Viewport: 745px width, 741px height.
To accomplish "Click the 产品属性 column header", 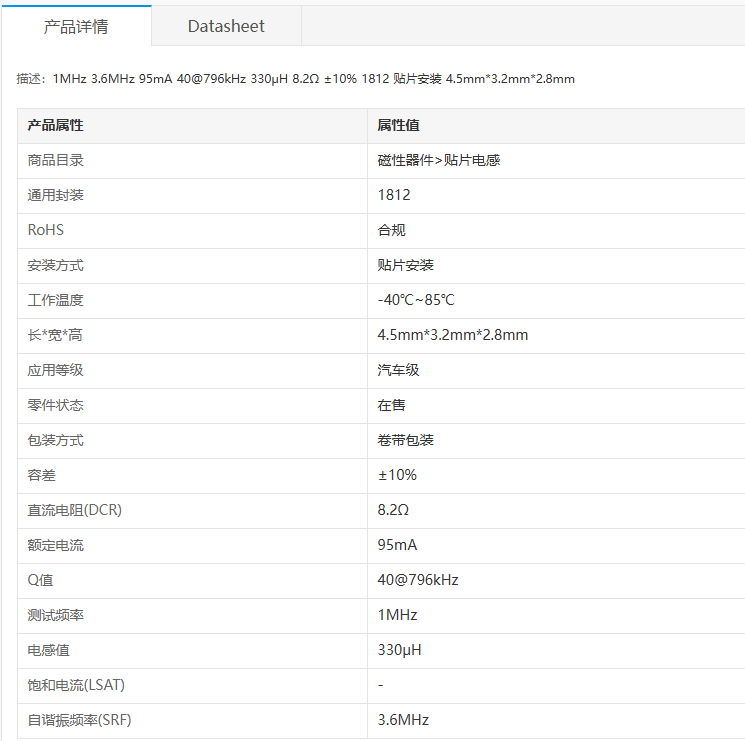I will tap(55, 125).
